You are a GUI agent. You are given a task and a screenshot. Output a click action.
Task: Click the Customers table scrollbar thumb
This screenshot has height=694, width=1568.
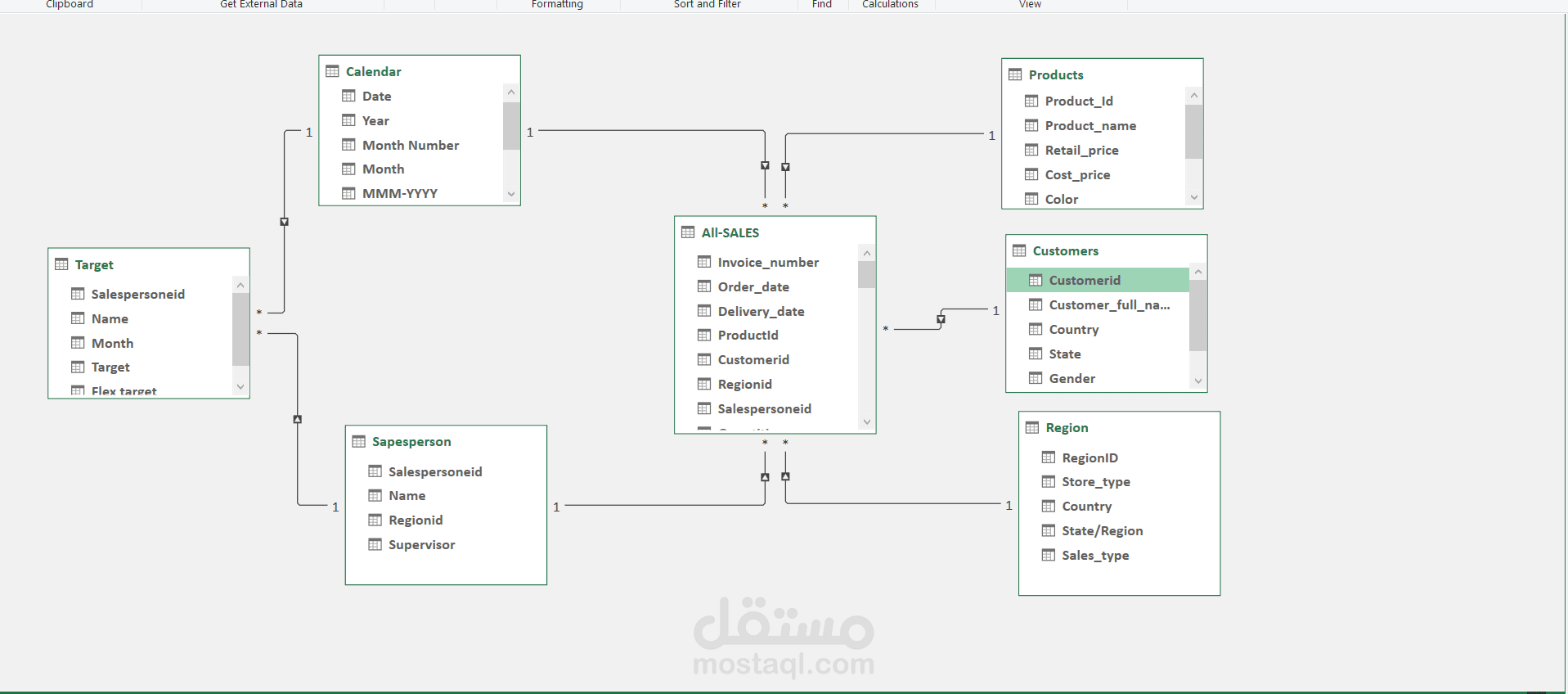click(1198, 315)
